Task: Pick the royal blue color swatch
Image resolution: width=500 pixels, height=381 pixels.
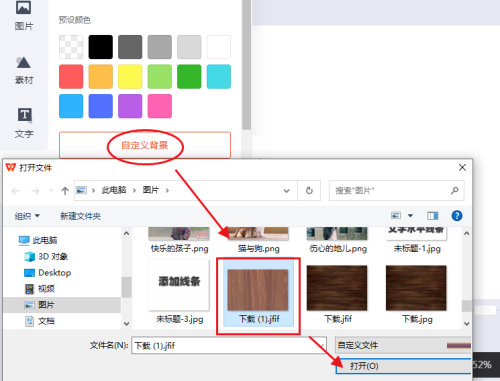Action: coord(101,106)
